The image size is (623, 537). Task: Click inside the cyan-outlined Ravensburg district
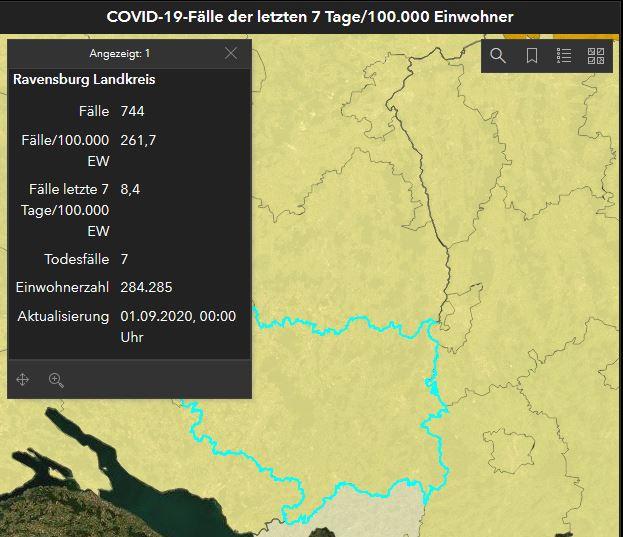click(x=338, y=405)
